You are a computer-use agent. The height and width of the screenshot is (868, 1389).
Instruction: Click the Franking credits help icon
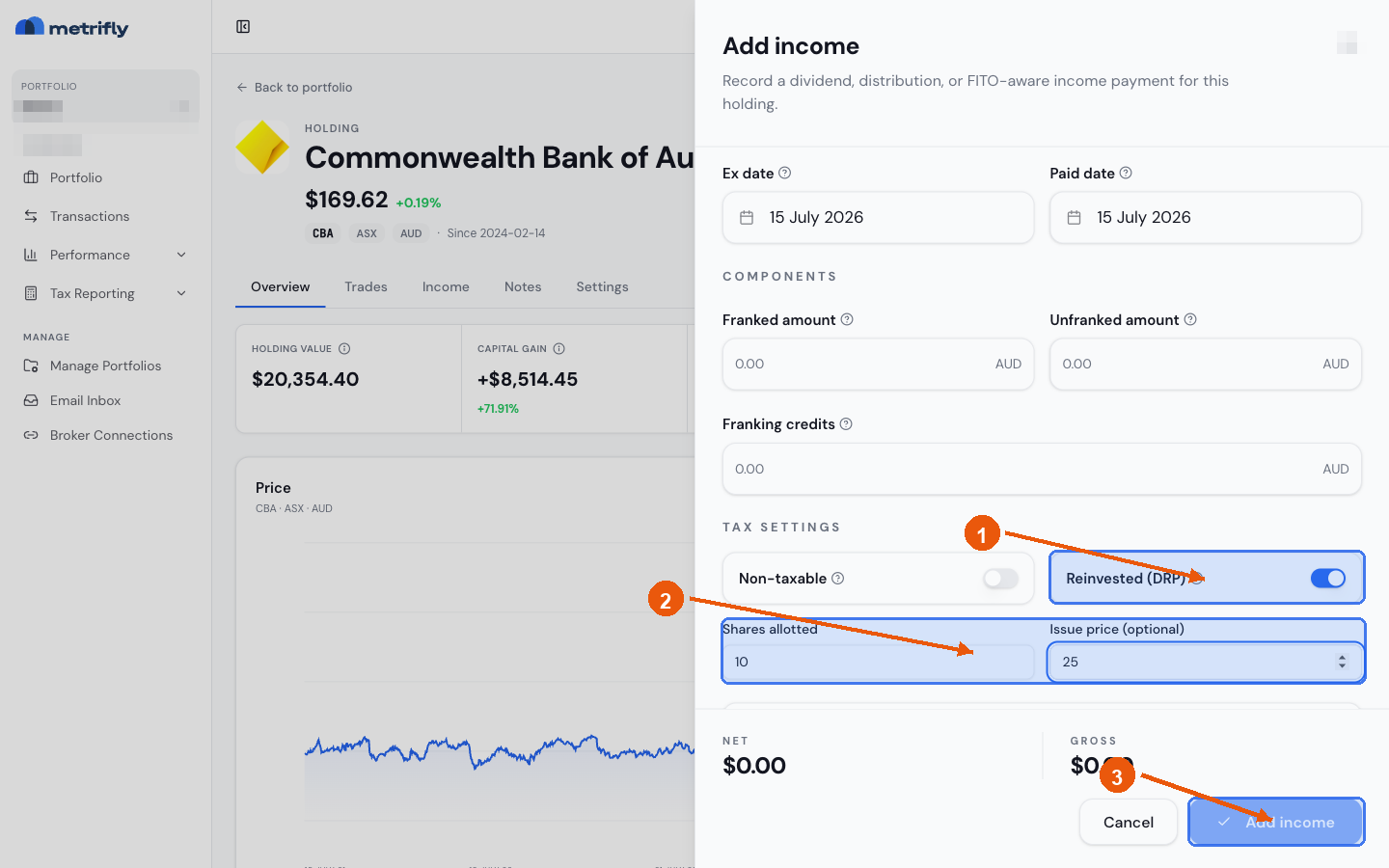(846, 423)
